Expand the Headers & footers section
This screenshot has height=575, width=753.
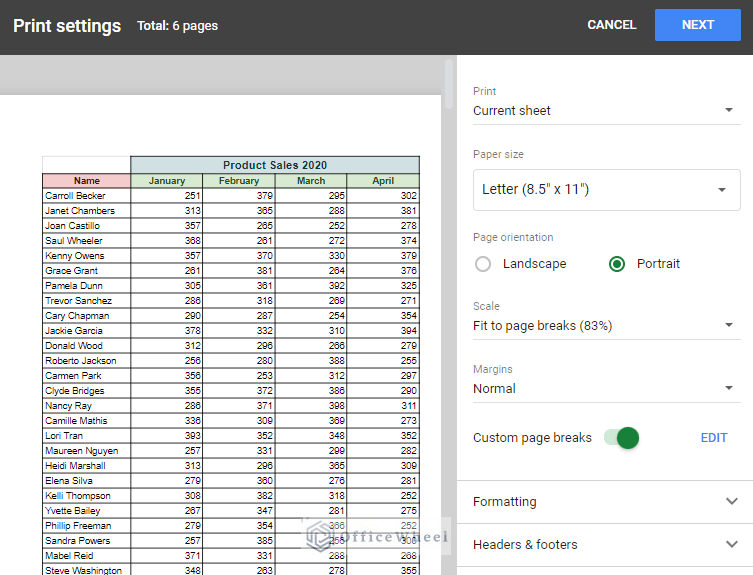coord(604,545)
